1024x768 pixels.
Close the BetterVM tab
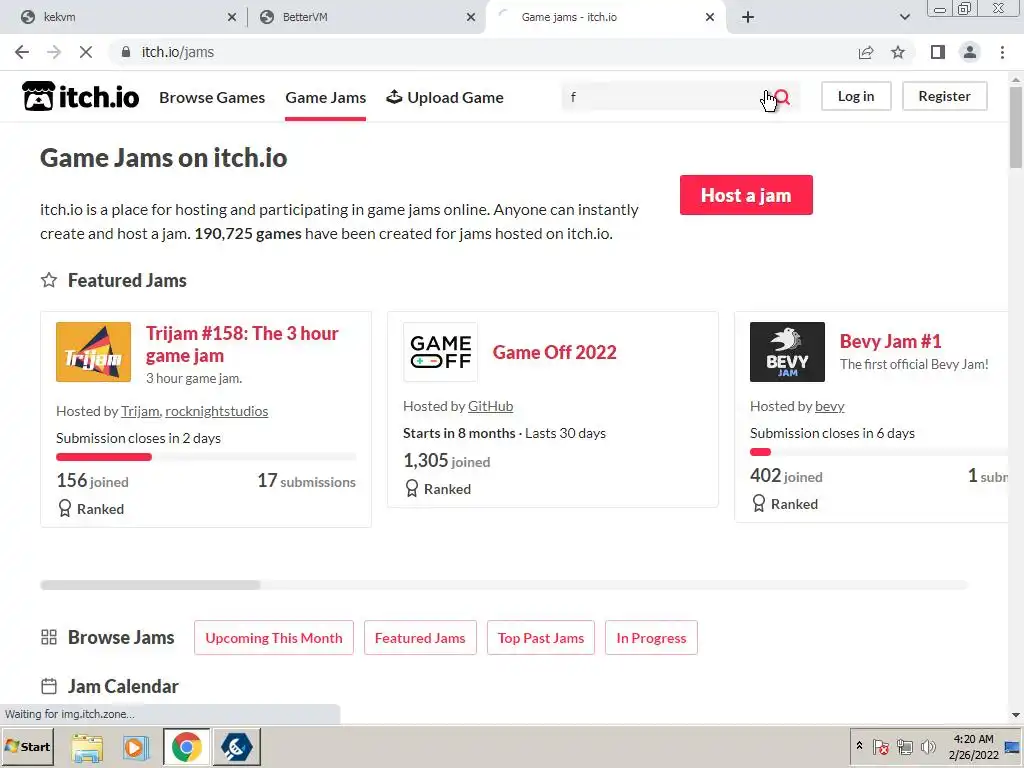(x=471, y=17)
